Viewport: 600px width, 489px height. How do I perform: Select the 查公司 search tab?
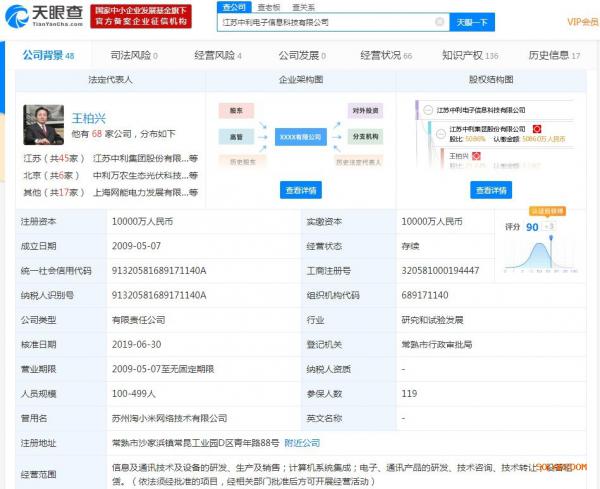click(x=234, y=7)
